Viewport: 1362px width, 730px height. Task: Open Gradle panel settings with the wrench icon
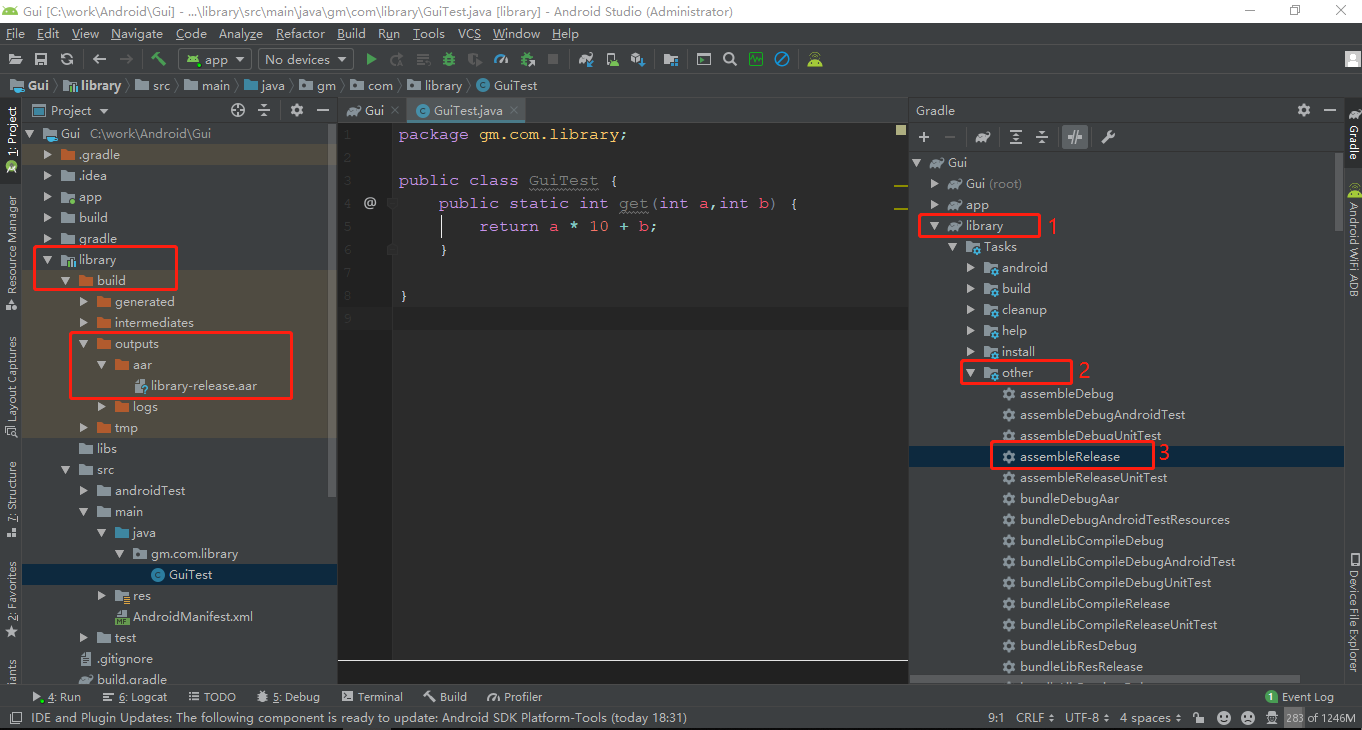pyautogui.click(x=1108, y=137)
